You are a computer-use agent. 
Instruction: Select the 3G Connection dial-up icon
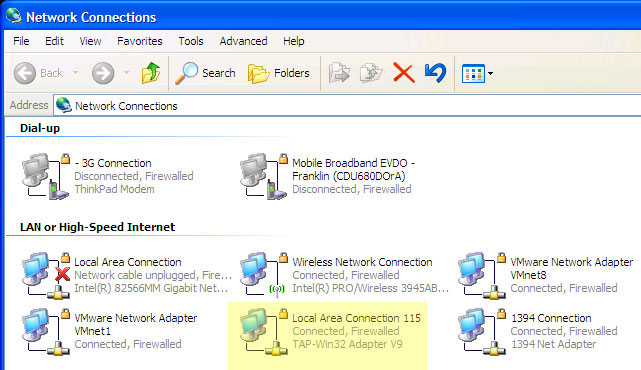[46, 176]
